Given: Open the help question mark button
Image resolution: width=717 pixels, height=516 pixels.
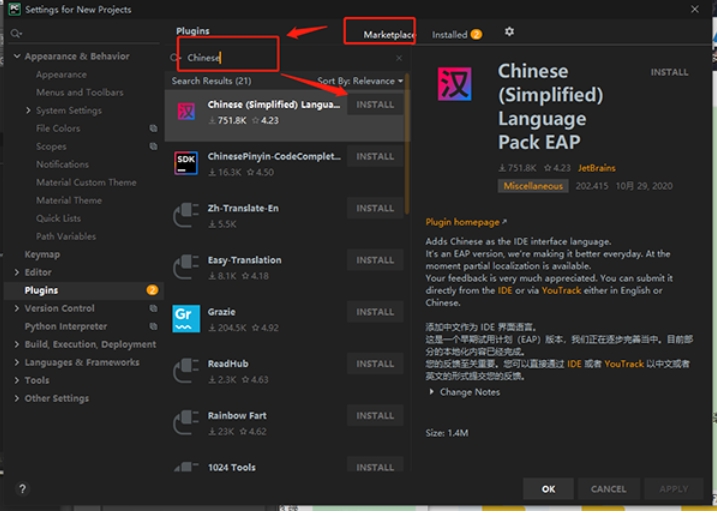Looking at the screenshot, I should (22, 489).
